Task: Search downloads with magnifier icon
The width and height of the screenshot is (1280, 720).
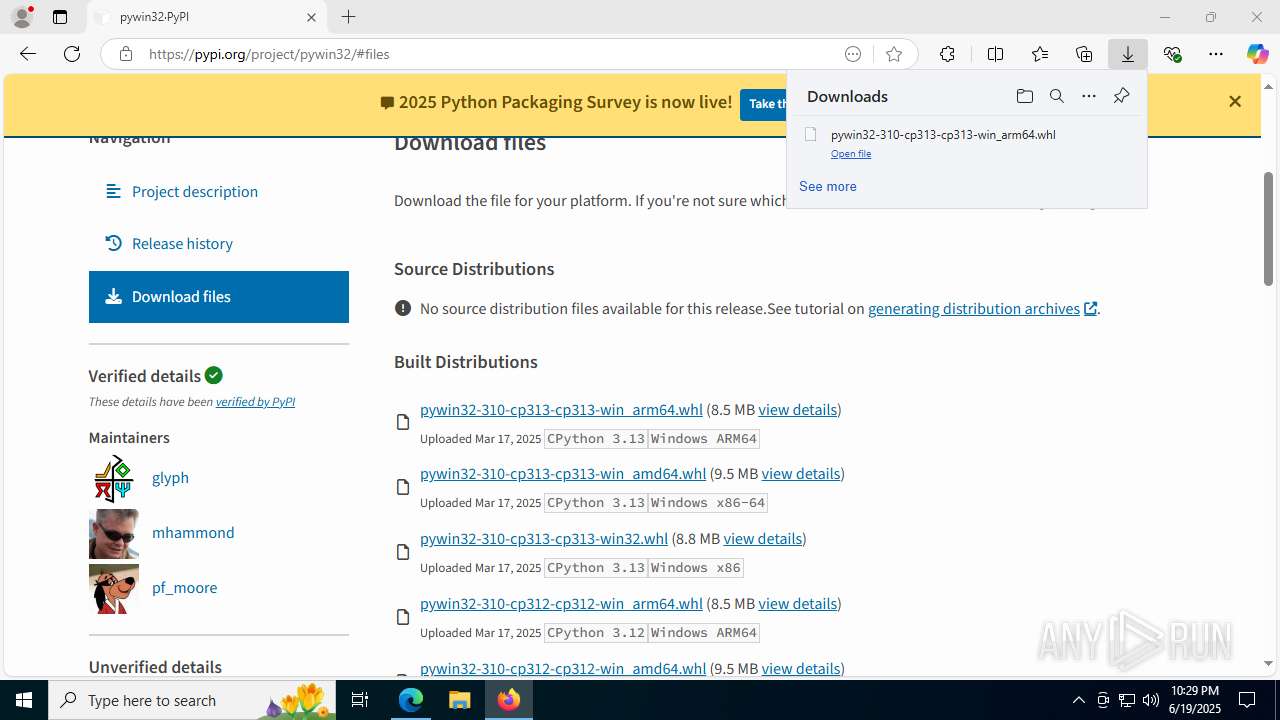Action: 1056,96
